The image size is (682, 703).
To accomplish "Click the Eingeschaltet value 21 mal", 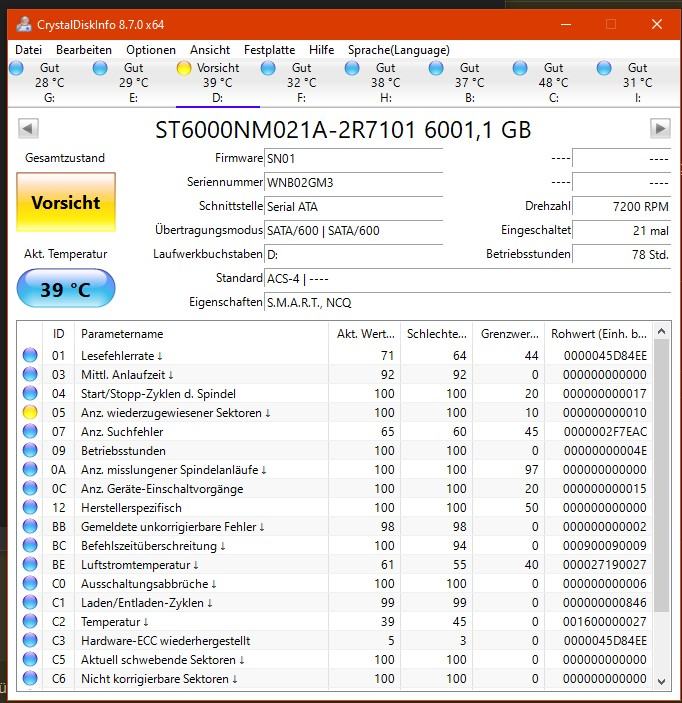I will [x=621, y=231].
